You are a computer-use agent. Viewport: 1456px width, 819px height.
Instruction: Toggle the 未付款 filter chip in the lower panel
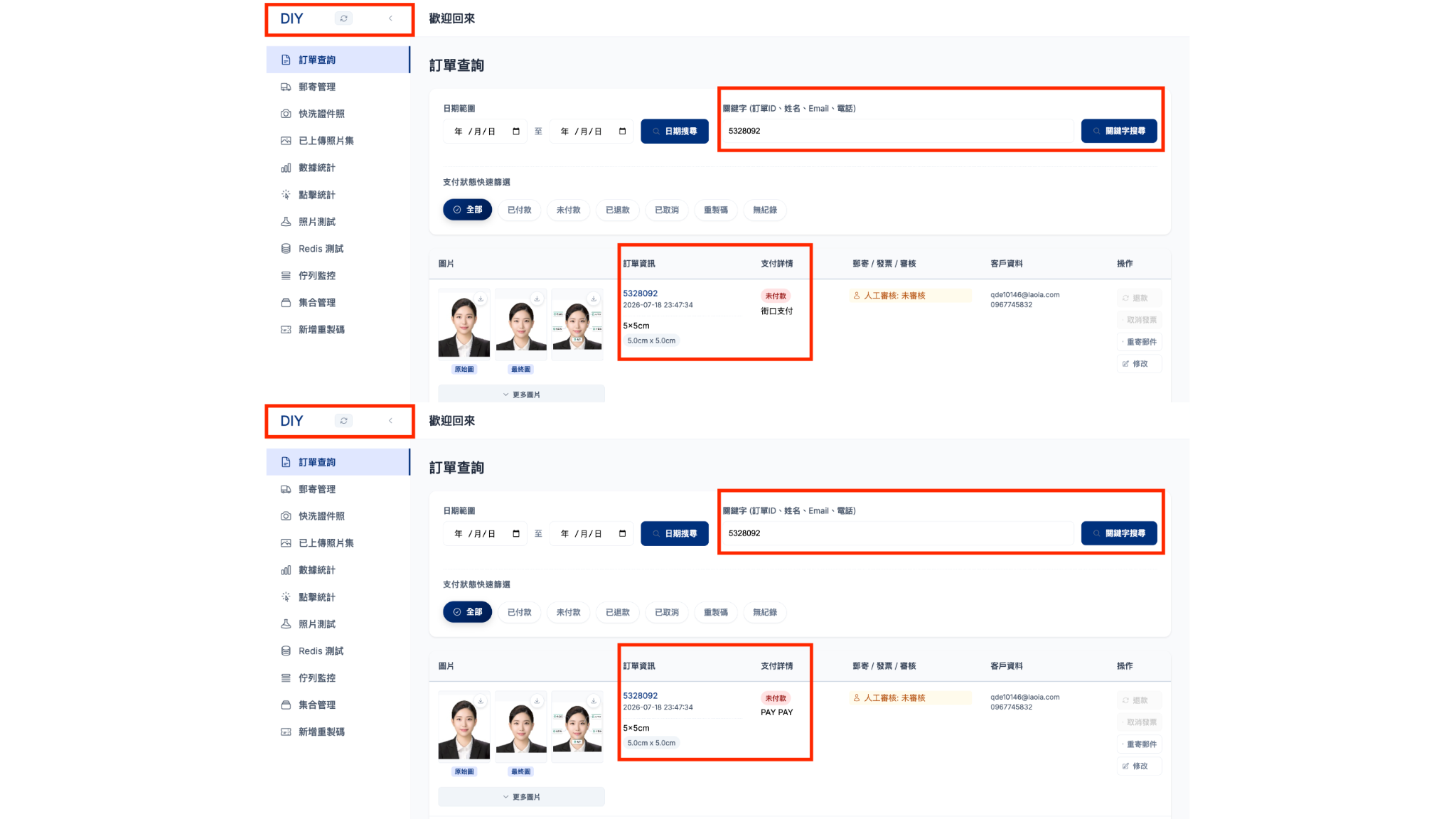(569, 612)
